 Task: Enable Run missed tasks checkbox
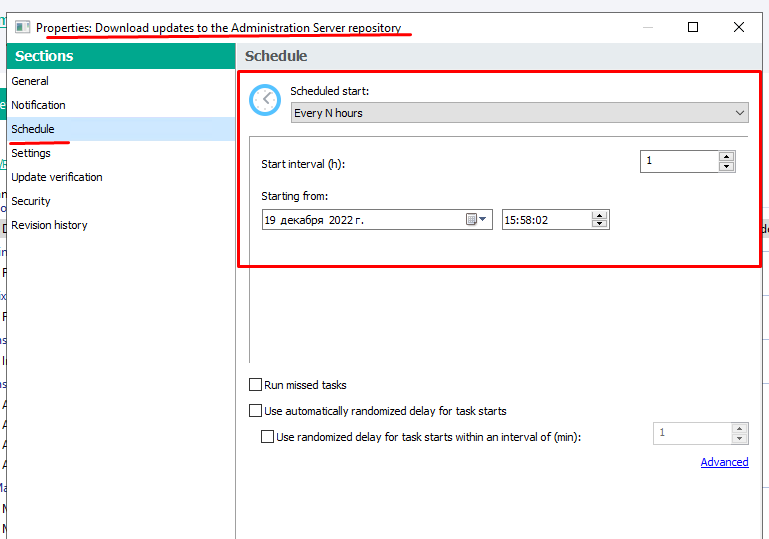(256, 385)
